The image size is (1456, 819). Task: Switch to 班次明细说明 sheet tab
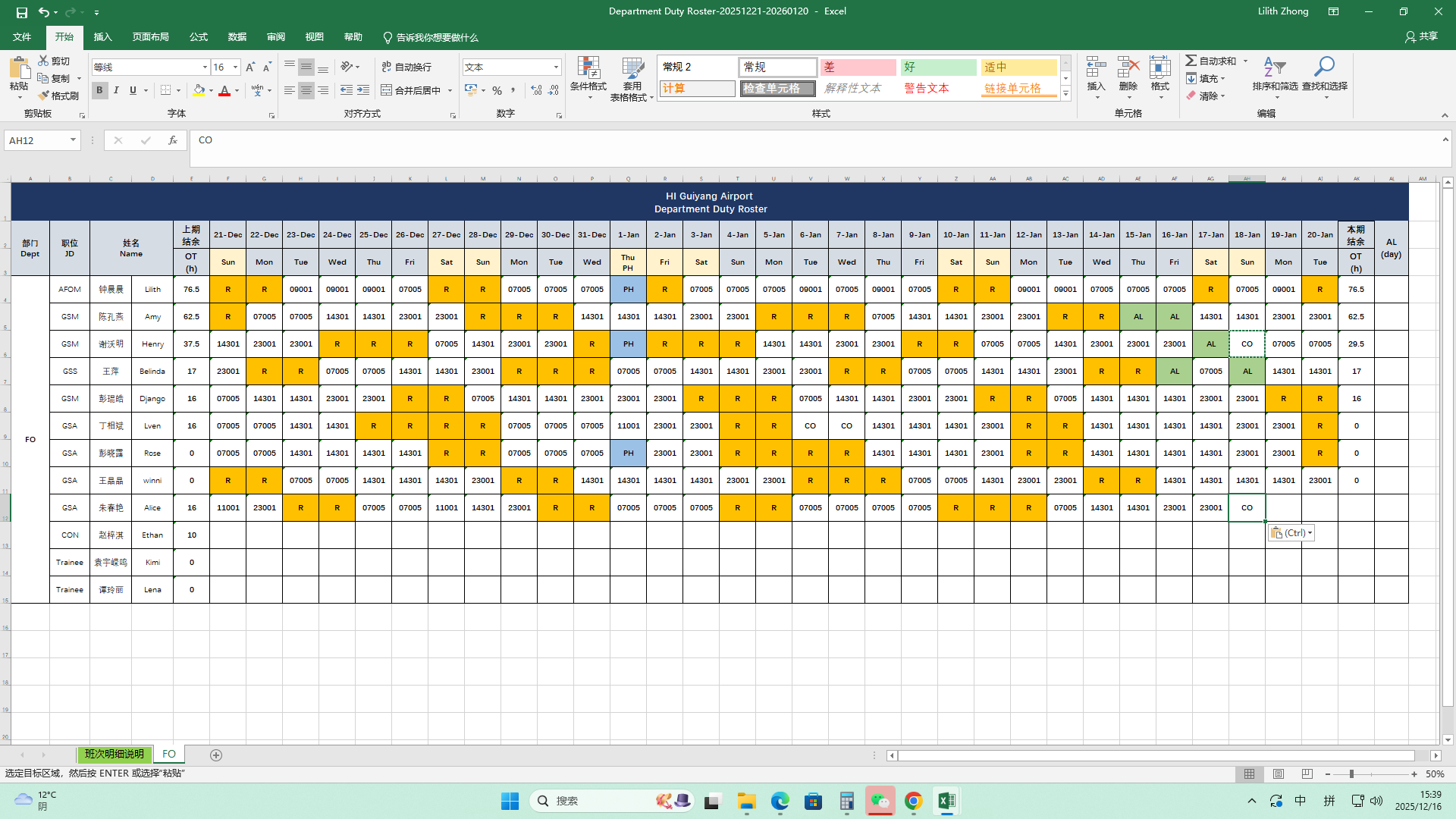114,755
